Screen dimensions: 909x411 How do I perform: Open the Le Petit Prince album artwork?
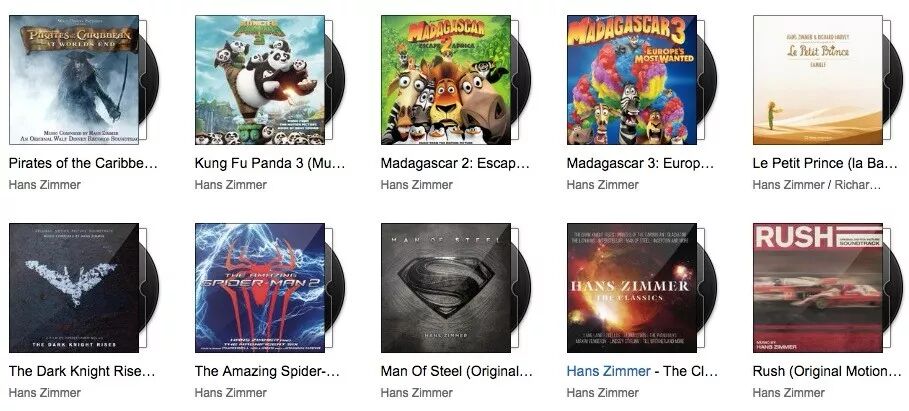click(818, 79)
